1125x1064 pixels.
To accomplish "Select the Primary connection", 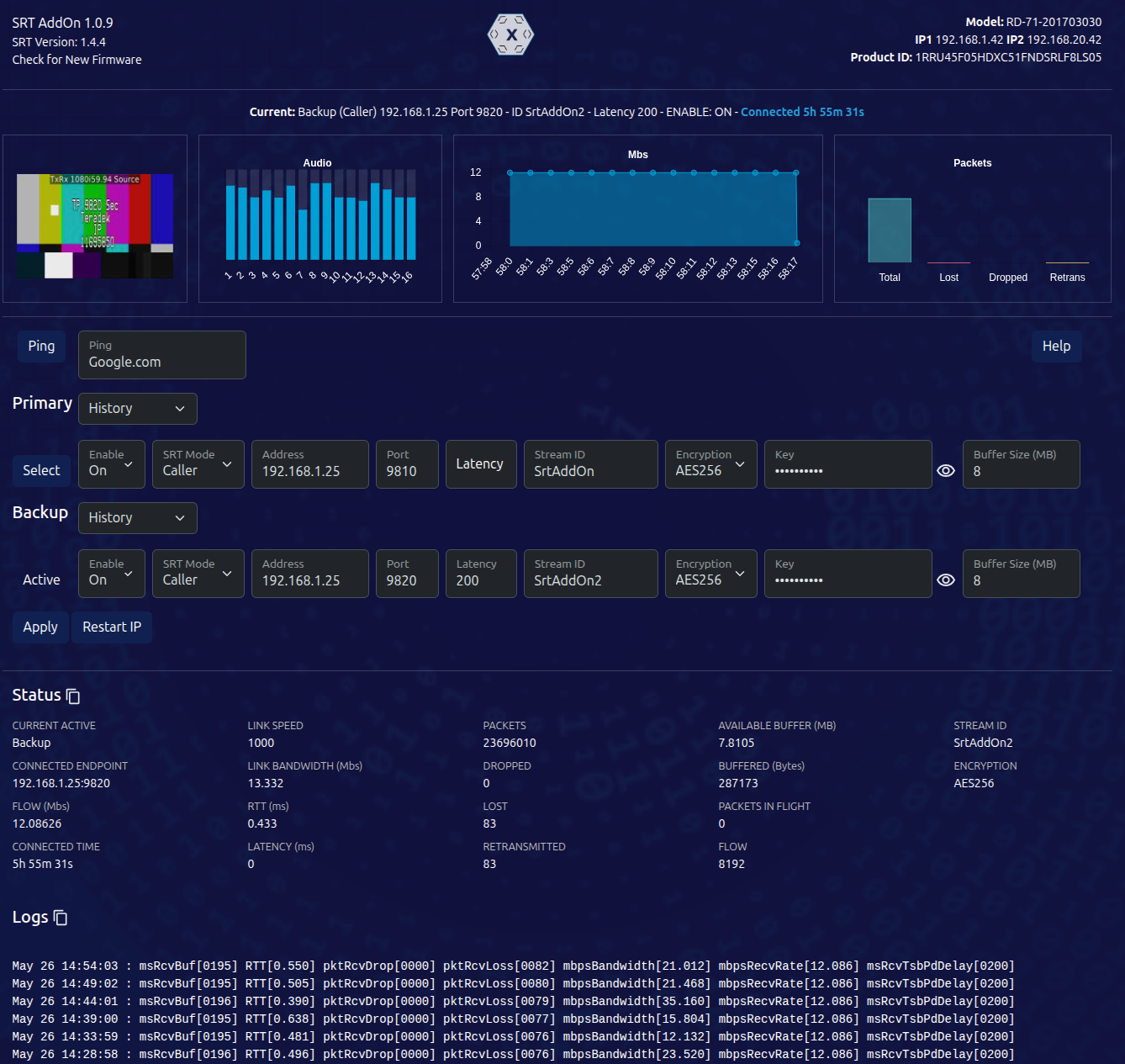I will [41, 471].
